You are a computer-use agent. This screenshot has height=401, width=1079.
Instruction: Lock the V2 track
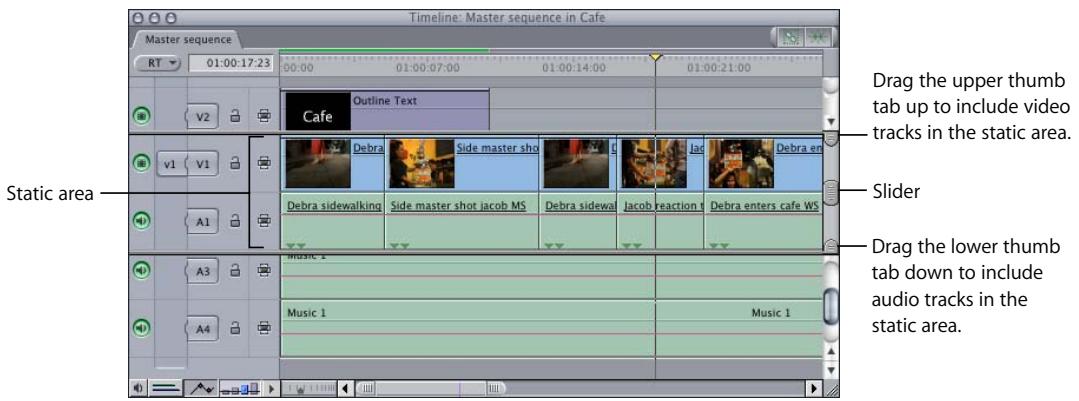[234, 117]
